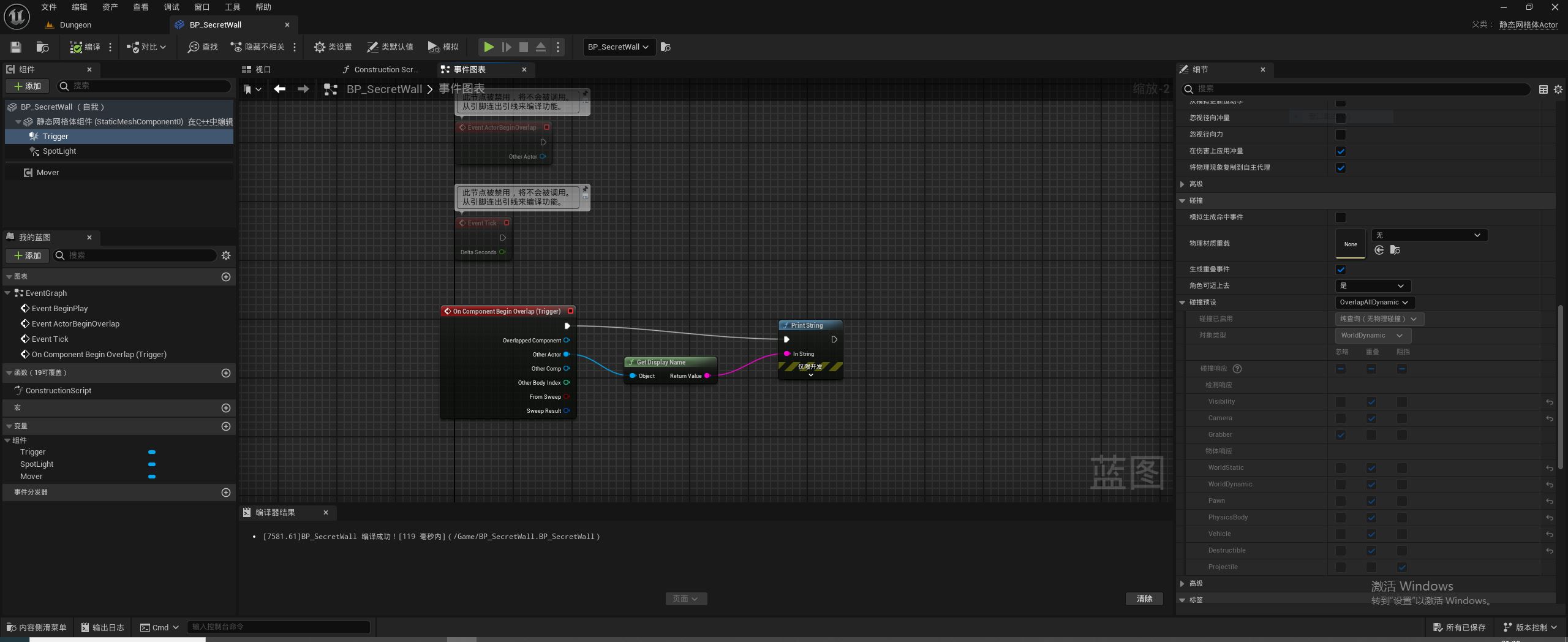Click the Add button in Components panel

(x=28, y=86)
